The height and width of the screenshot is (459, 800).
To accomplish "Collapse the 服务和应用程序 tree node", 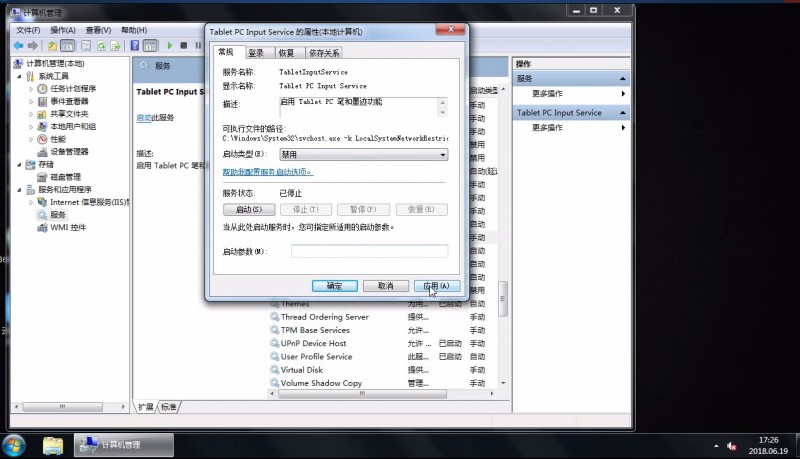I will click(x=19, y=190).
